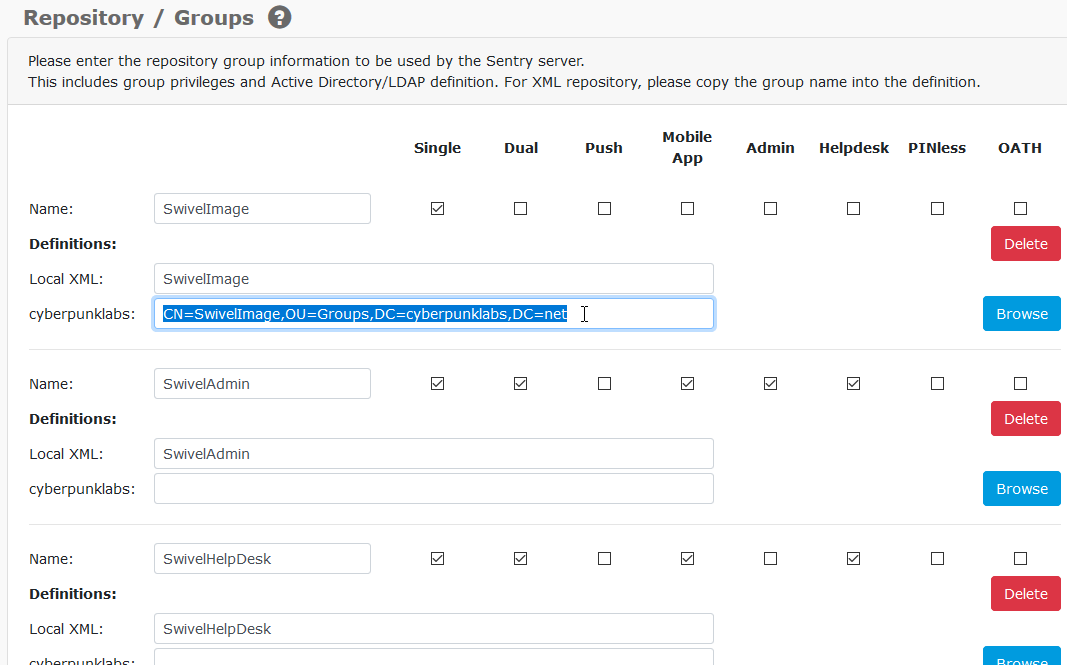Delete the SwivelAdmin group
Image resolution: width=1067 pixels, height=665 pixels.
(1025, 419)
